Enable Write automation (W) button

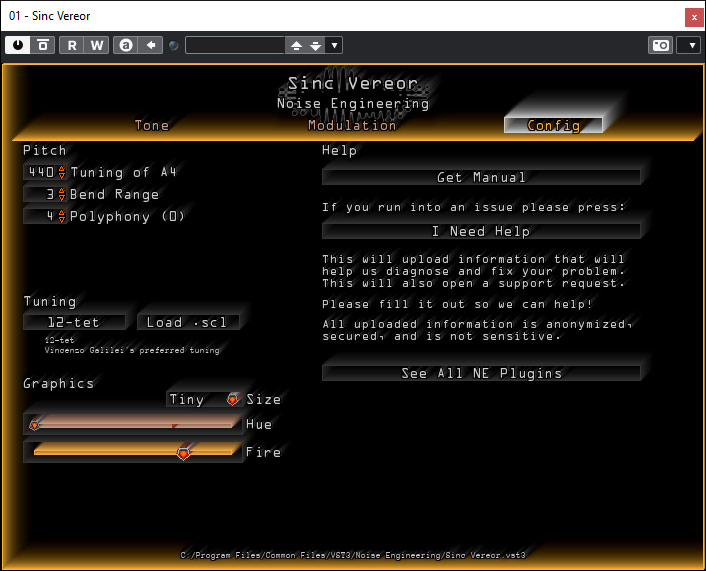click(x=96, y=45)
